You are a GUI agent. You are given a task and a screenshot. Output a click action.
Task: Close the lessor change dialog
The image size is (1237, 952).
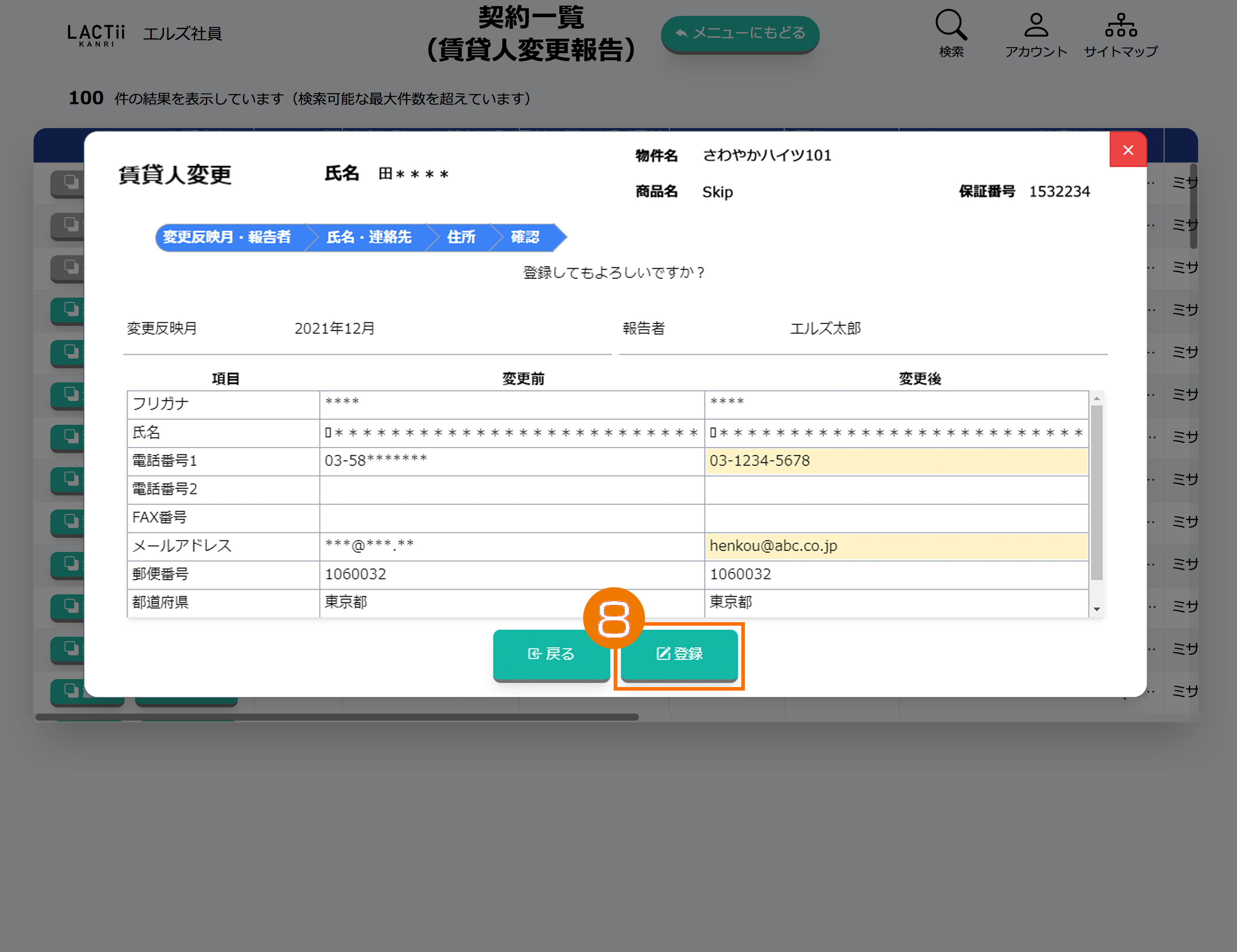[x=1128, y=150]
